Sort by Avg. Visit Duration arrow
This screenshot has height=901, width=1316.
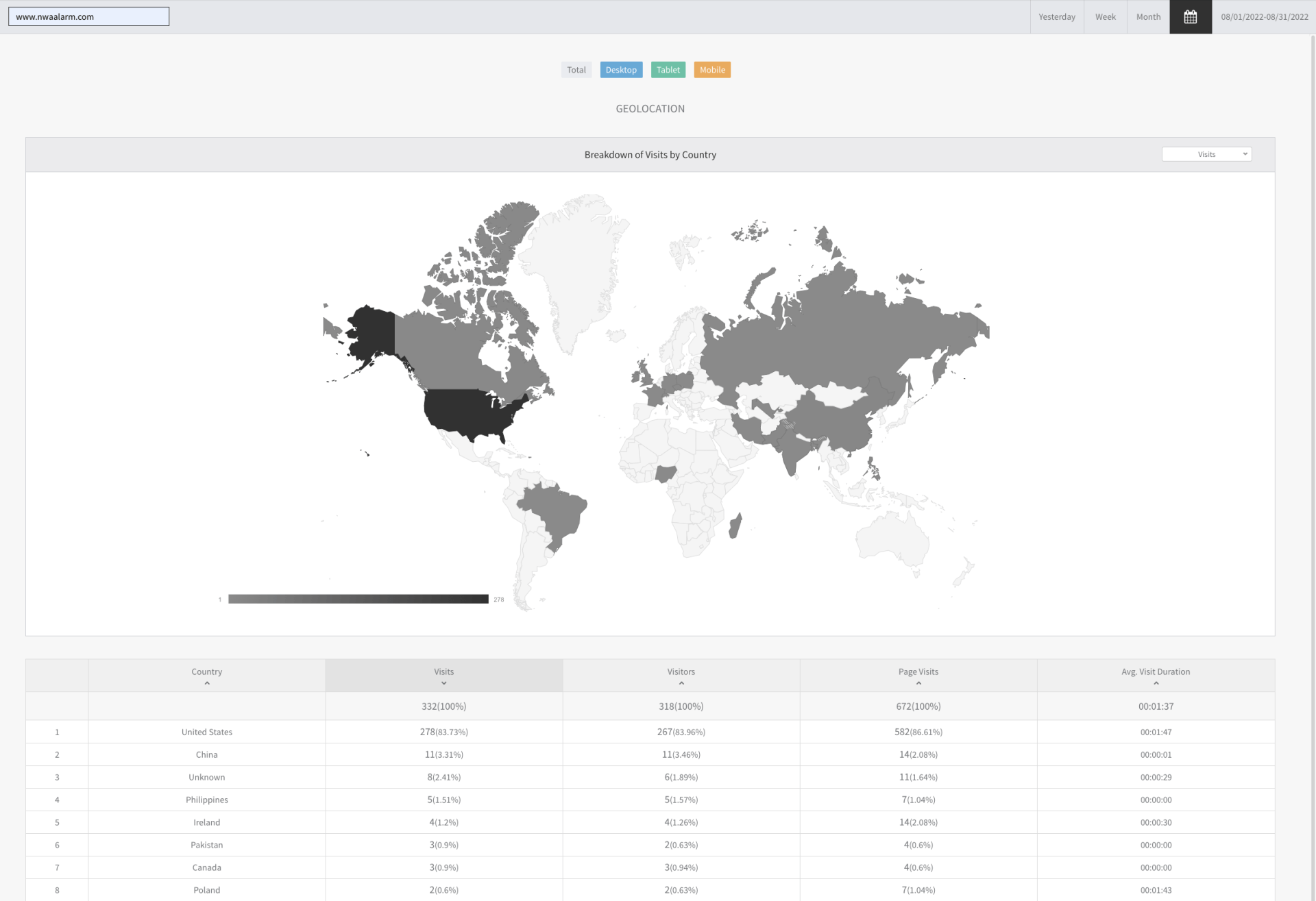tap(1156, 683)
